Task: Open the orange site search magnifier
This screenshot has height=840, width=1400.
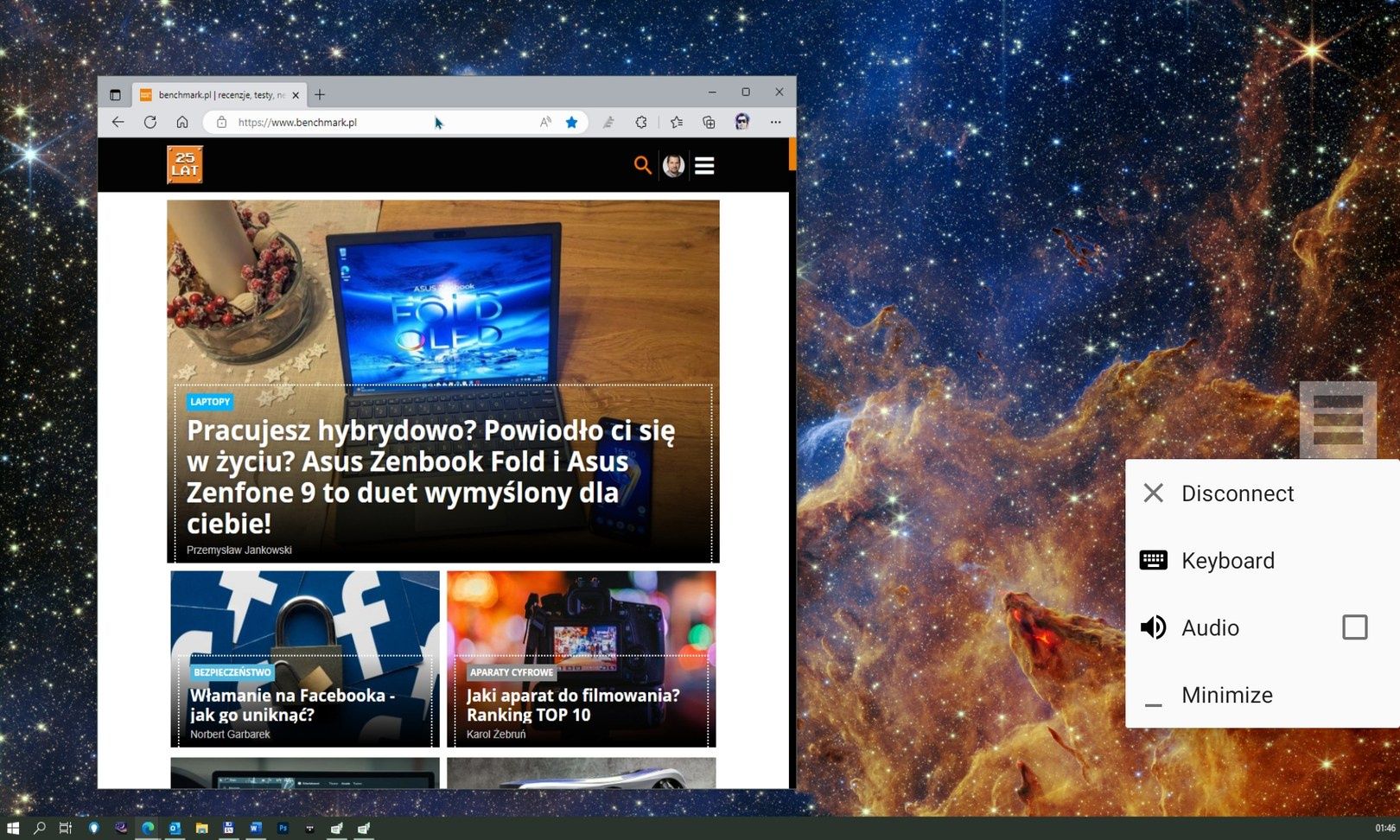Action: click(x=642, y=165)
